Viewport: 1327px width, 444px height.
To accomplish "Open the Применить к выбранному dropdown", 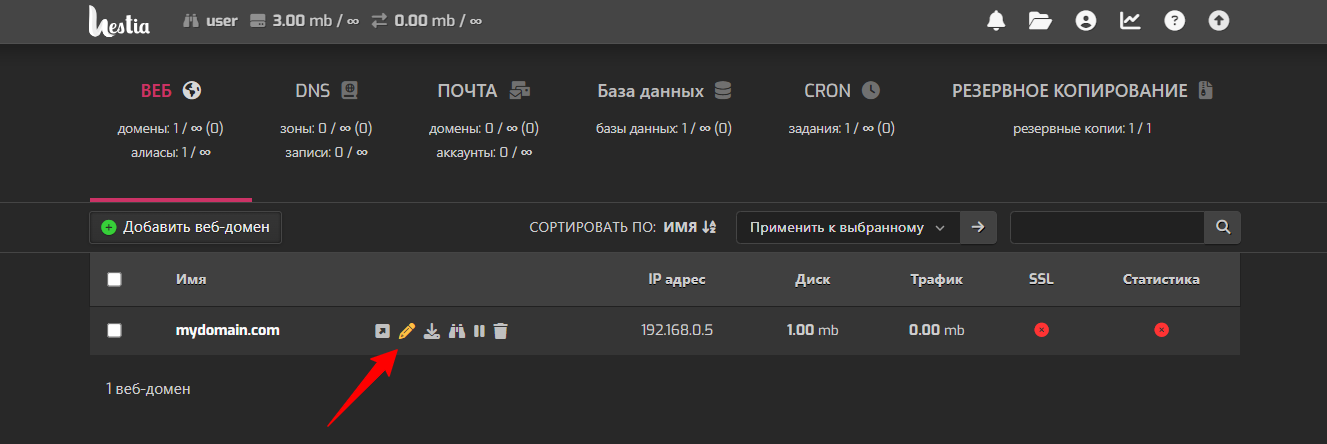I will [848, 227].
